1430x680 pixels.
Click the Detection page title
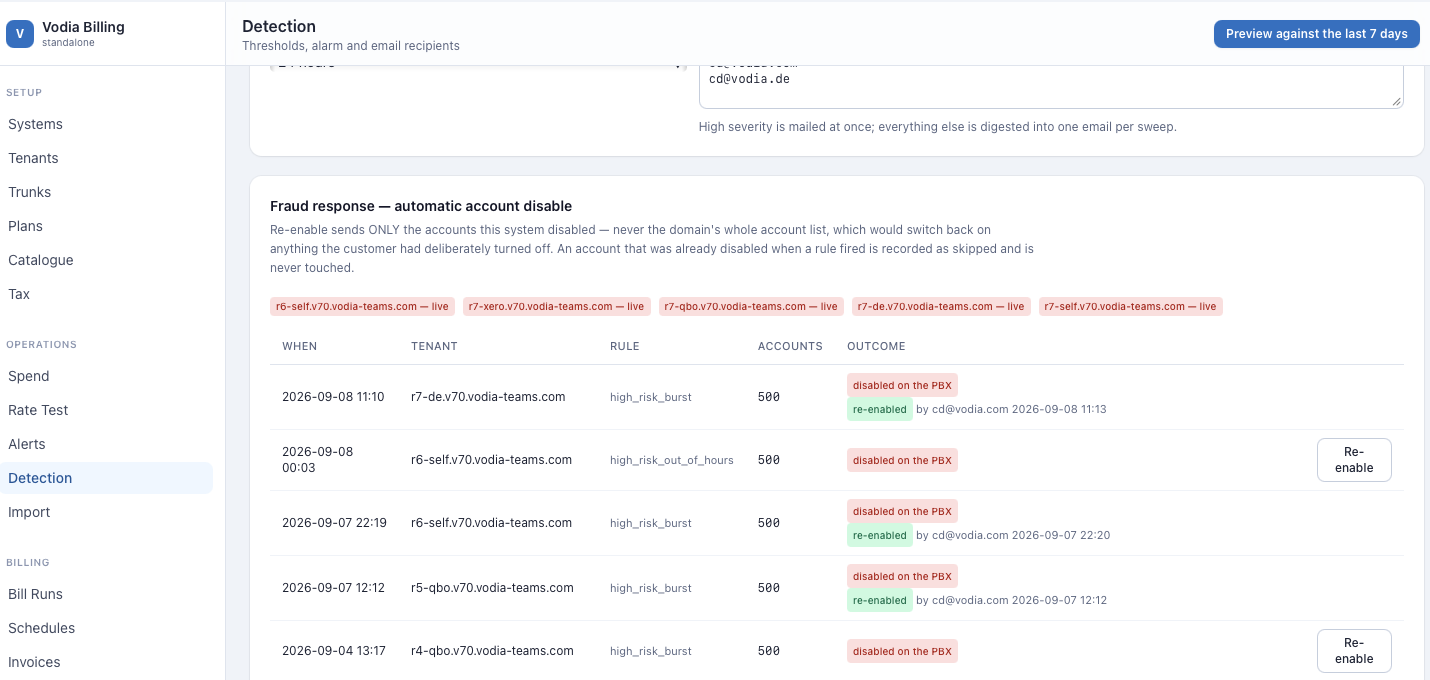pos(279,26)
